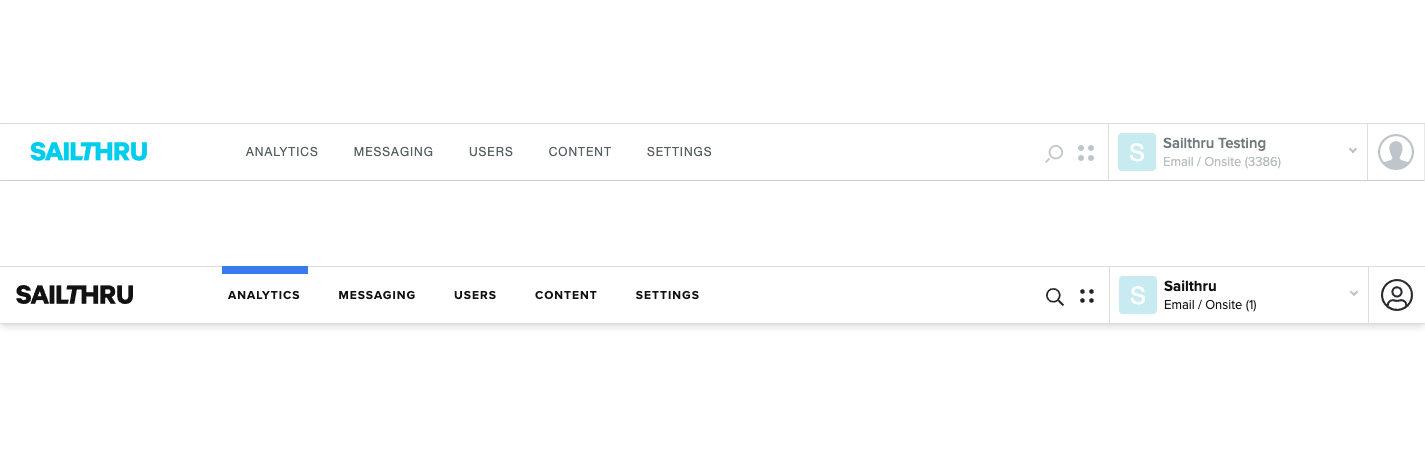Open Users menu in the top navbar

point(491,152)
